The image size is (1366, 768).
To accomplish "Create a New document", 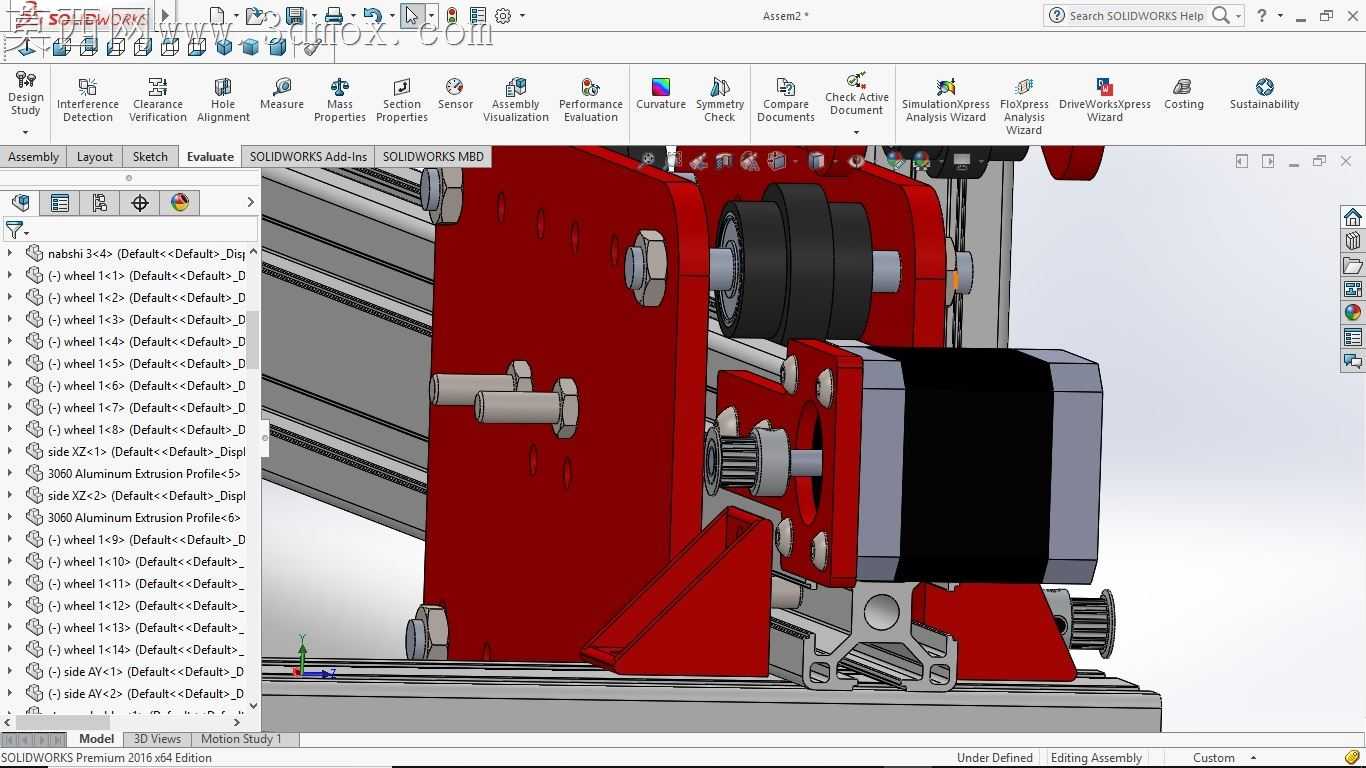I will click(x=217, y=16).
